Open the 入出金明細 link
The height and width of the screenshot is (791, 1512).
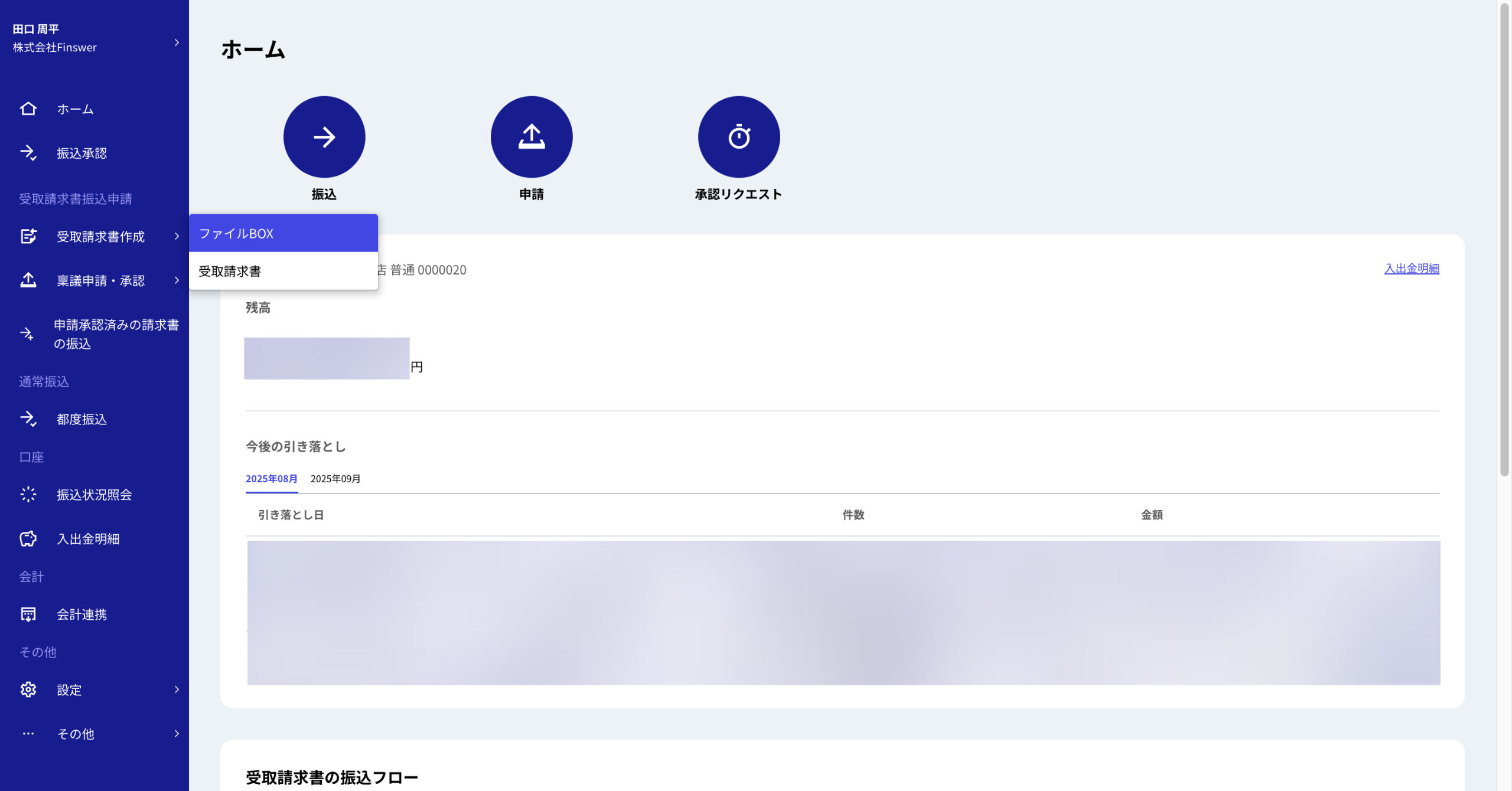pos(1411,269)
